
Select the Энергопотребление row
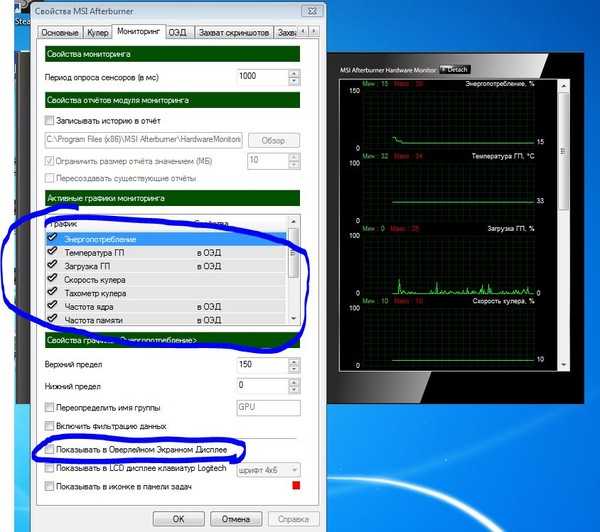(x=166, y=239)
